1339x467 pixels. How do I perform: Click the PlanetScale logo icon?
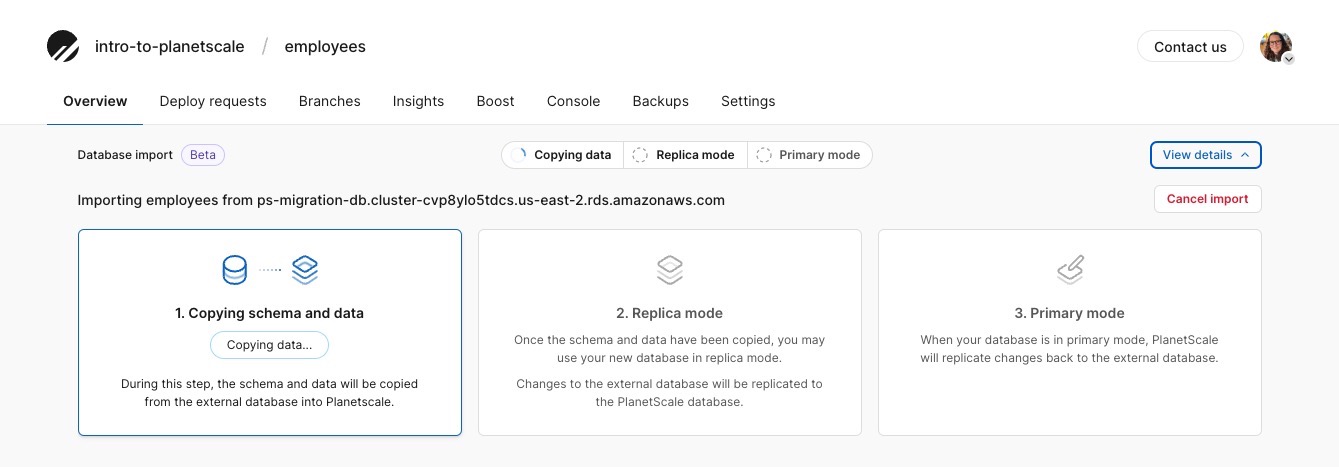point(63,47)
